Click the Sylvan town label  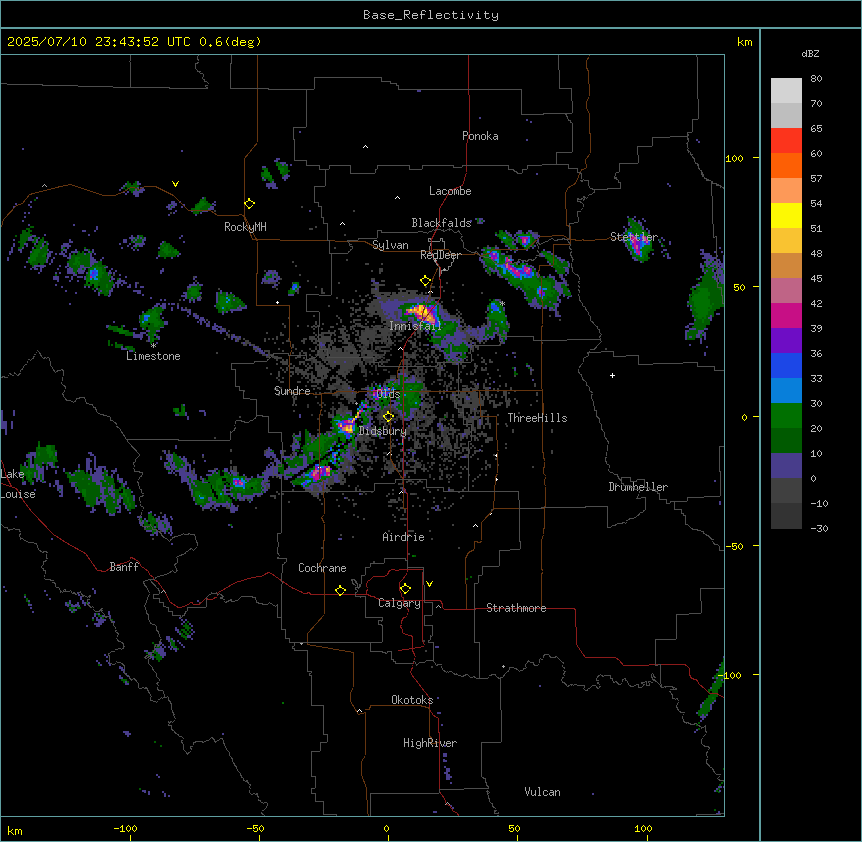390,245
